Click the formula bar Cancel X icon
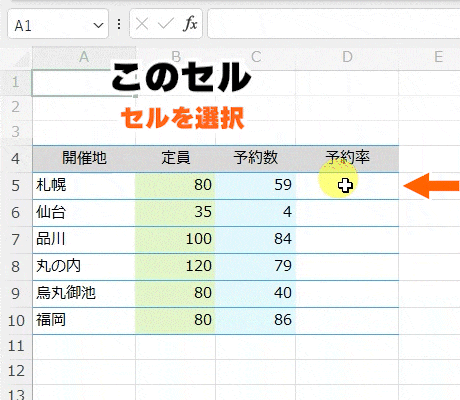Image resolution: width=460 pixels, height=400 pixels. coord(142,24)
